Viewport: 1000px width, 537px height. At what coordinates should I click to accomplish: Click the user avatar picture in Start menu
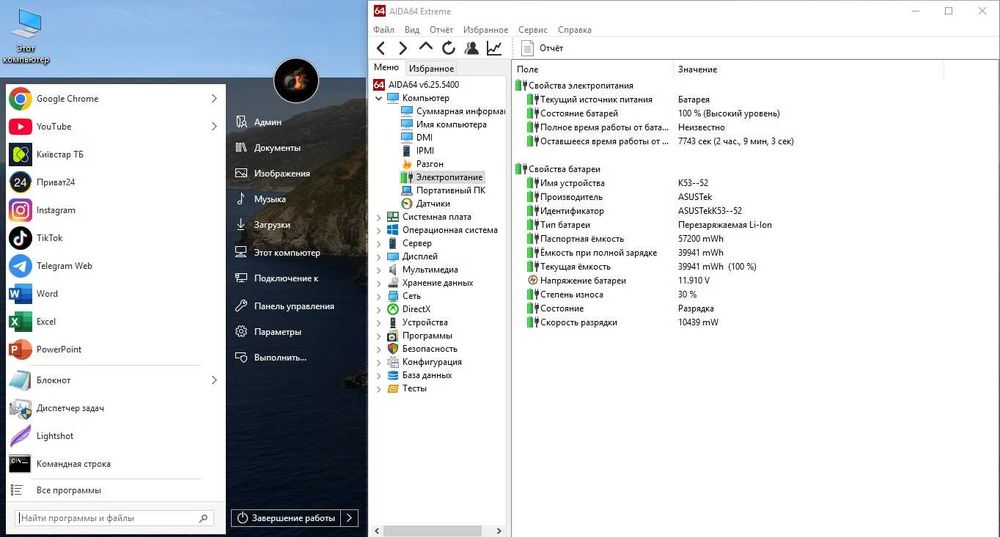point(296,81)
